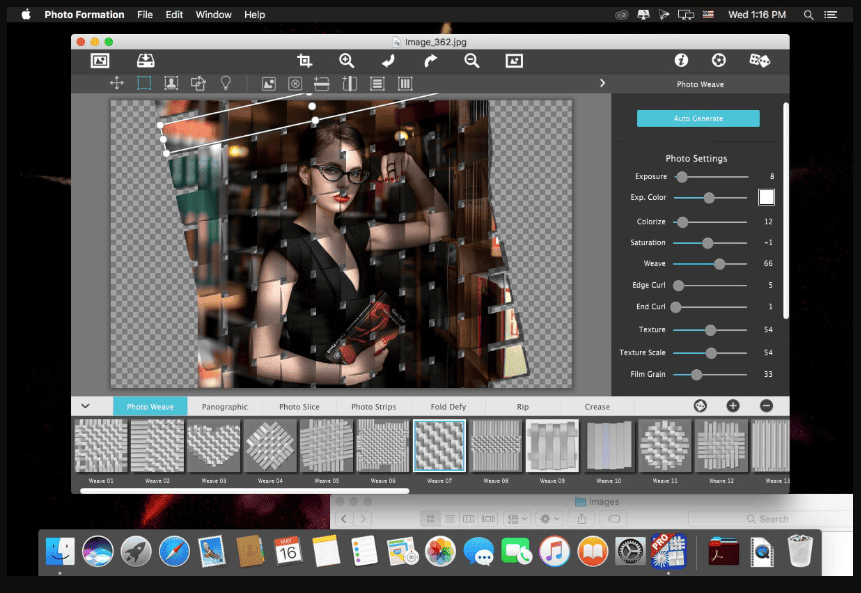Screen dimensions: 861x593
Task: Collapse the presets tray chevron
Action: click(86, 406)
